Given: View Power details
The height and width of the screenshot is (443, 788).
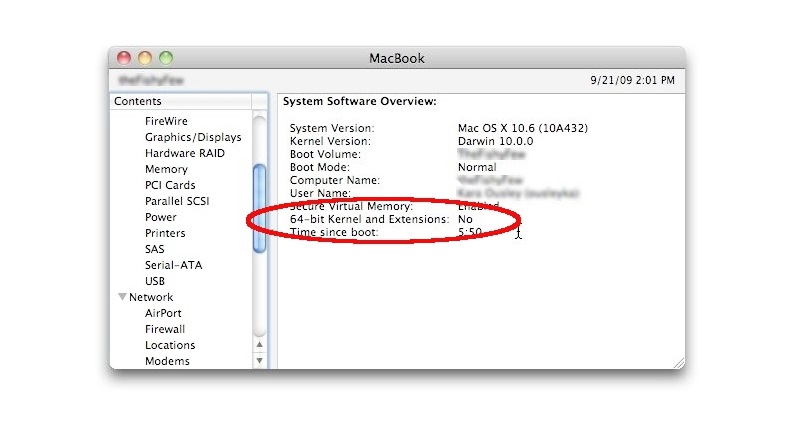Looking at the screenshot, I should [161, 217].
